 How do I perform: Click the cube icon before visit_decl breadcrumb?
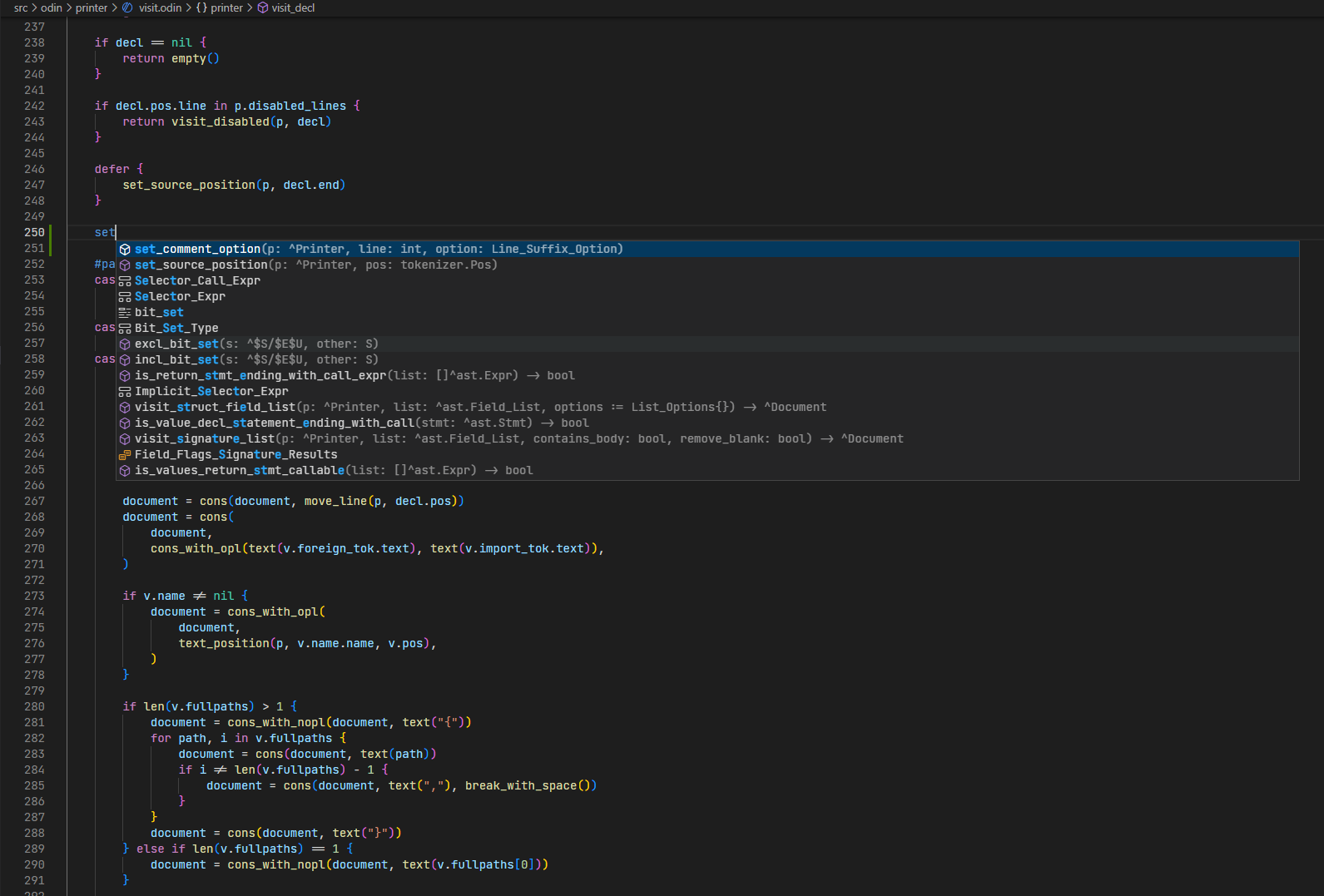click(263, 8)
